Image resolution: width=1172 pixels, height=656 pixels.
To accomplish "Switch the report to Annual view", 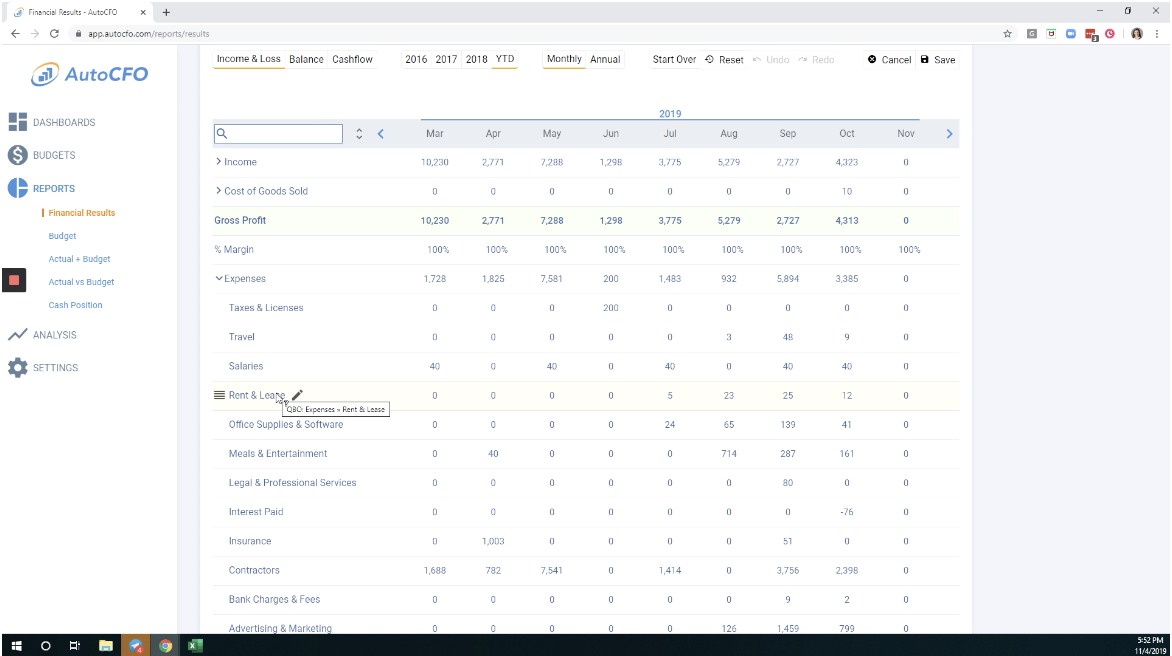I will pyautogui.click(x=604, y=59).
